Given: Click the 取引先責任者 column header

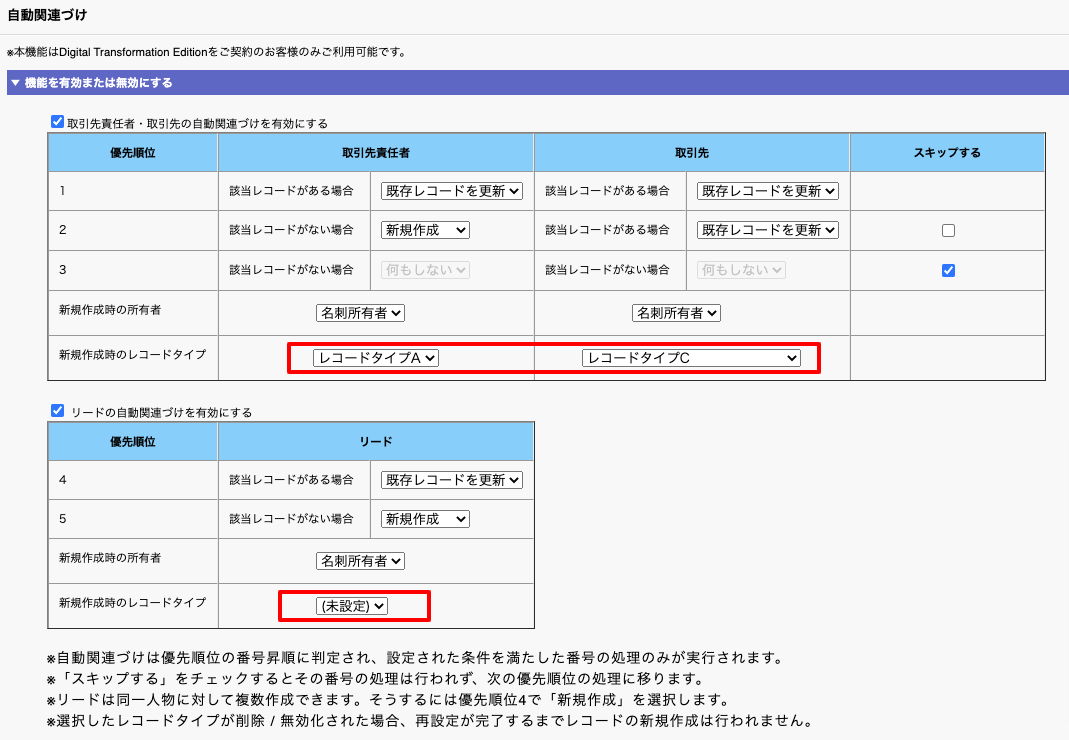Looking at the screenshot, I should point(376,153).
